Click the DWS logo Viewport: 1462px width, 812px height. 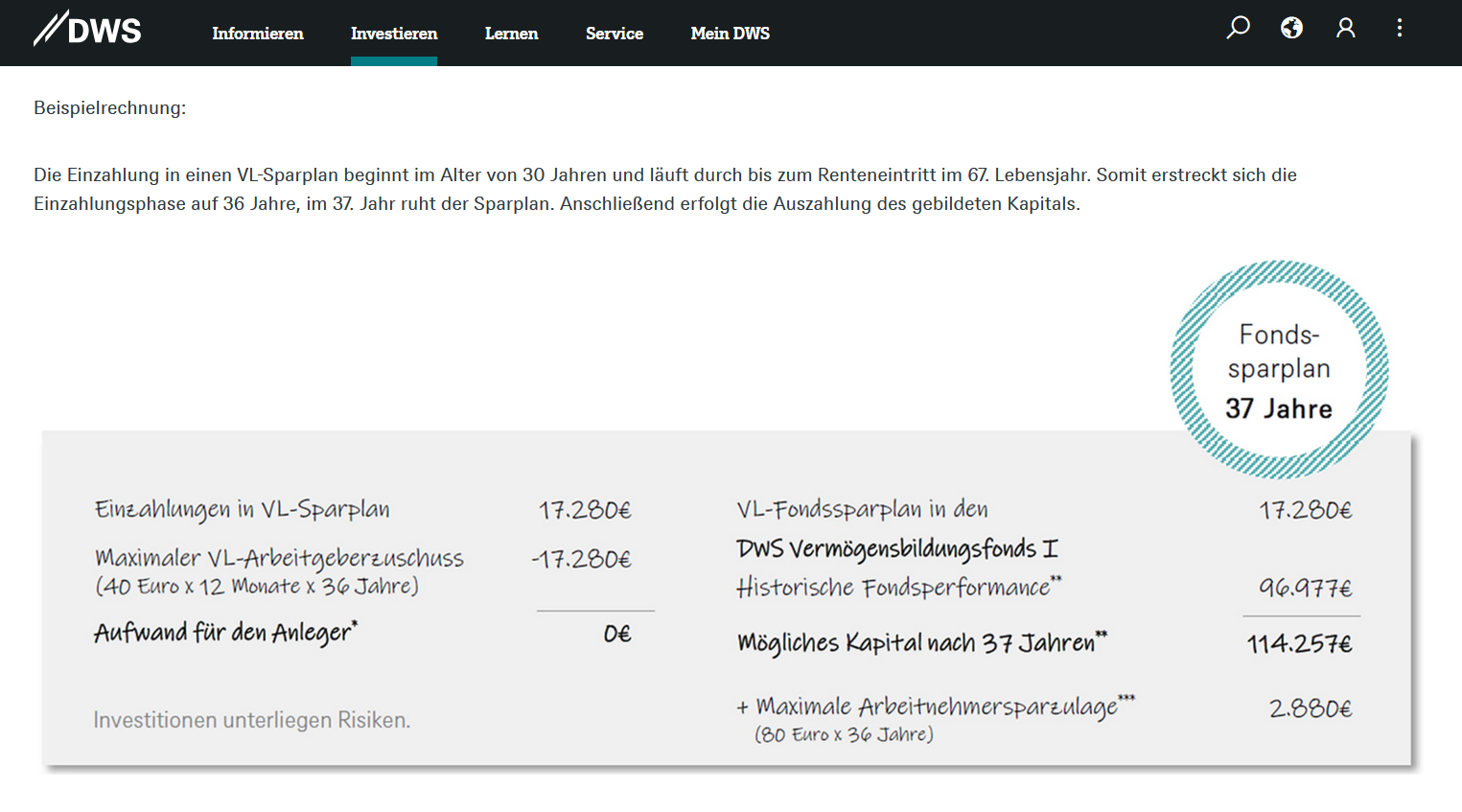[x=87, y=30]
